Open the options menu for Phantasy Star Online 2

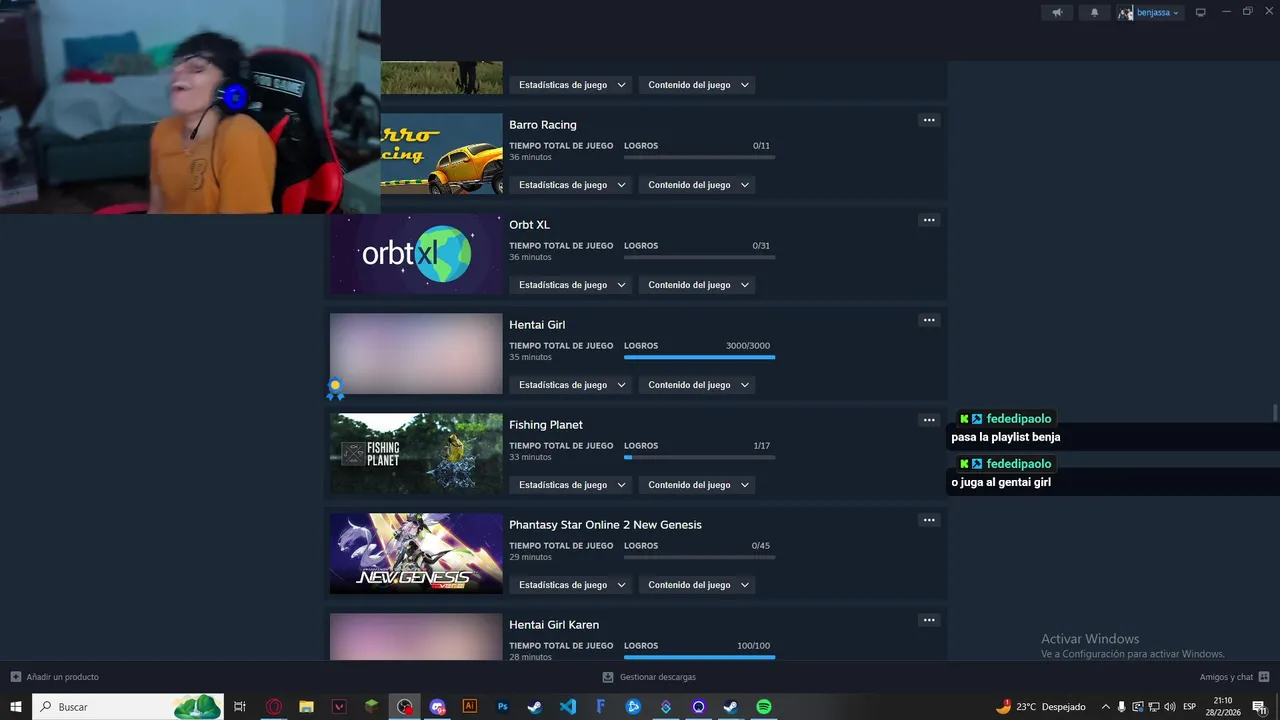click(x=929, y=520)
